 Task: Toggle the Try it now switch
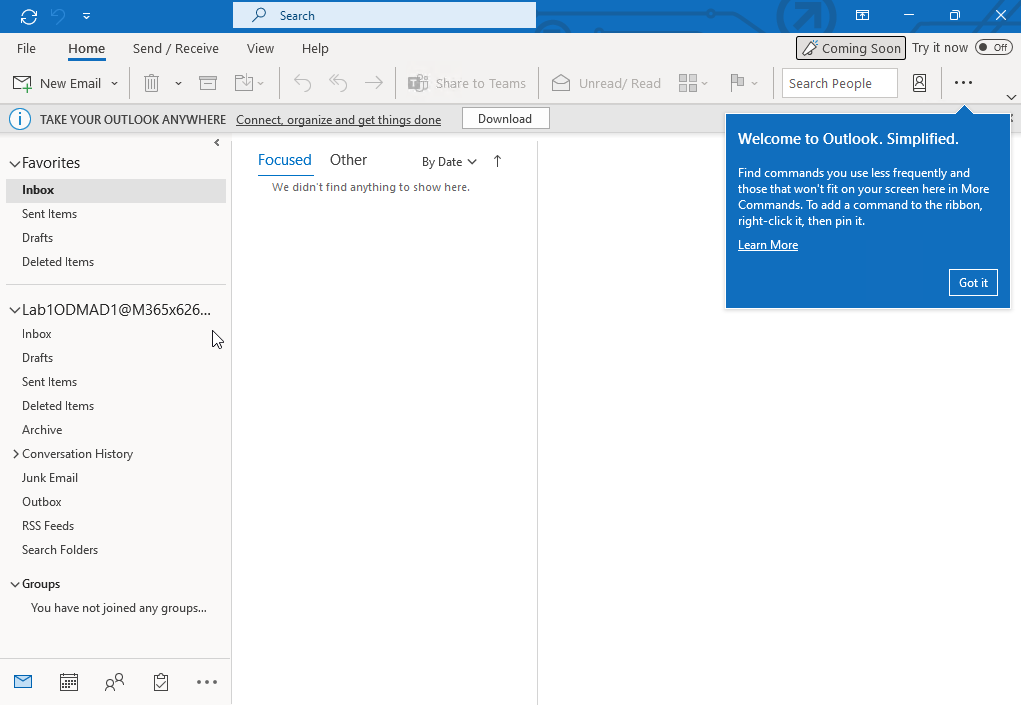coord(993,48)
